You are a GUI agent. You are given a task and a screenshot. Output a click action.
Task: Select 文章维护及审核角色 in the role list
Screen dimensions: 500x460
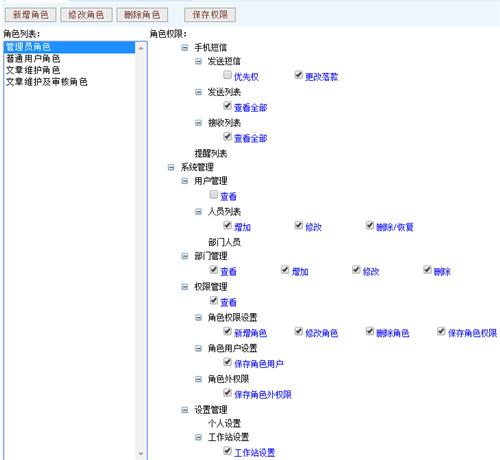(x=47, y=82)
